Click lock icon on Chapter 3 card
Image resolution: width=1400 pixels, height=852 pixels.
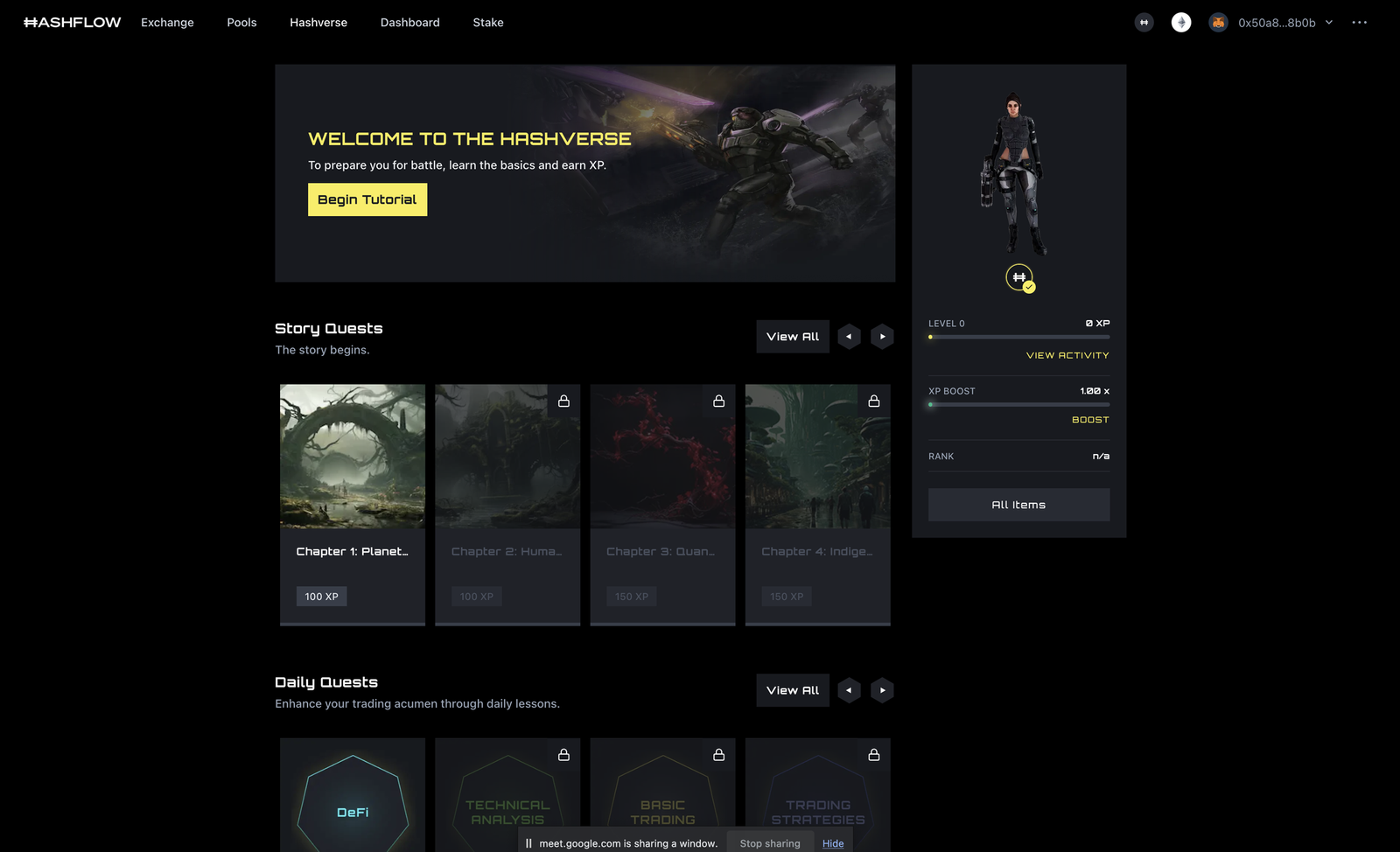pyautogui.click(x=718, y=401)
